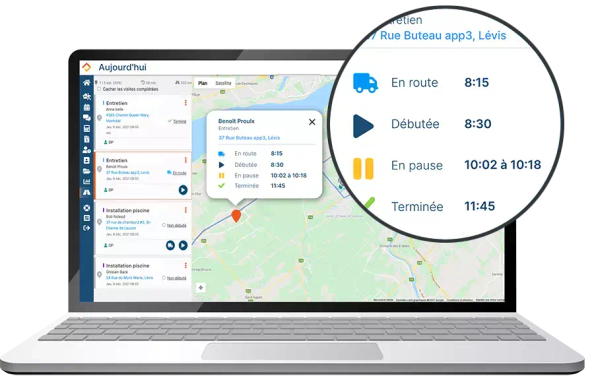
Task: Open three-dot menu on Benoit Proulx Entretien card
Action: point(186,160)
